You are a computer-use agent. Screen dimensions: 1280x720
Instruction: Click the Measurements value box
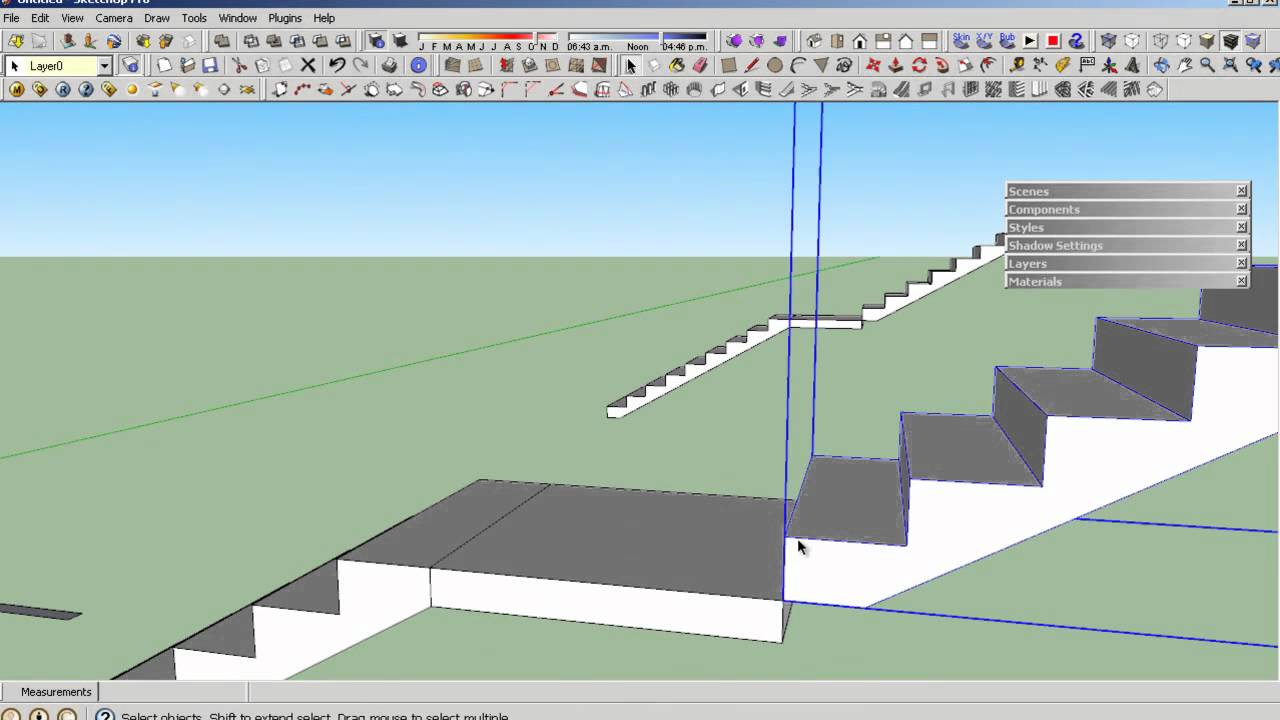coord(173,692)
